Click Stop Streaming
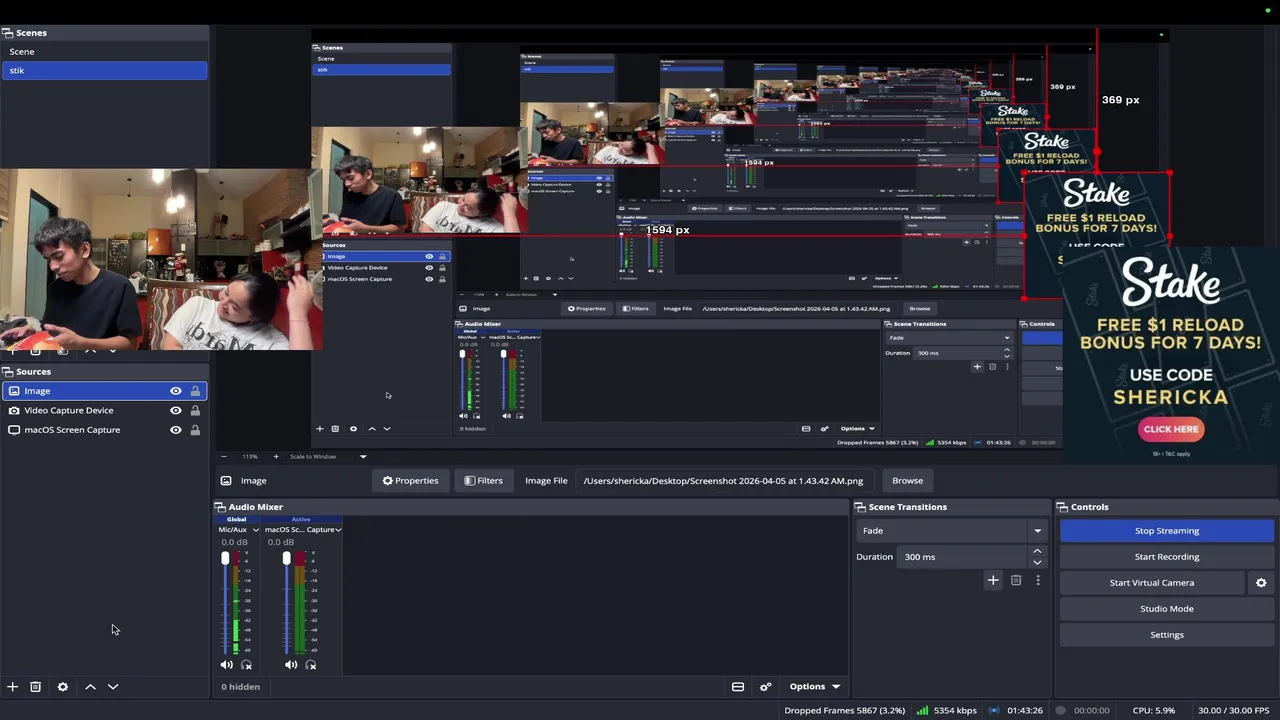Image resolution: width=1280 pixels, height=720 pixels. coord(1166,531)
